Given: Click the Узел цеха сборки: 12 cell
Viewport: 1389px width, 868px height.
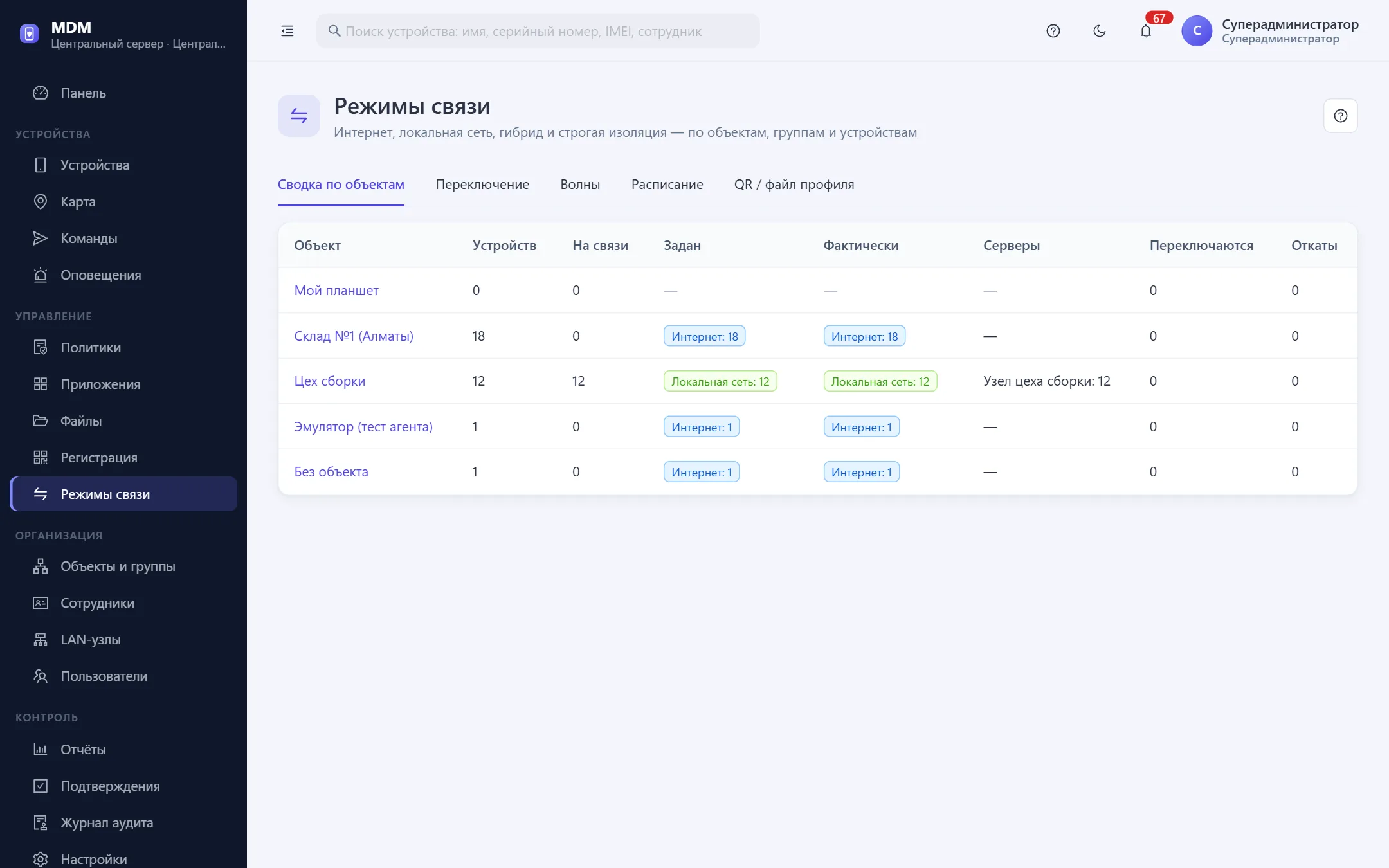Looking at the screenshot, I should pyautogui.click(x=1046, y=381).
